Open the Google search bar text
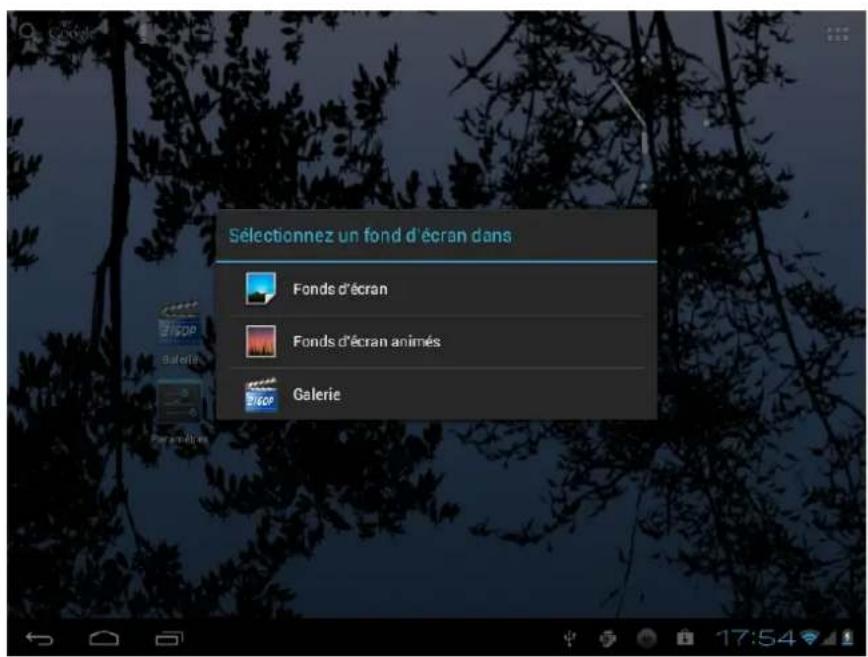 click(x=72, y=34)
